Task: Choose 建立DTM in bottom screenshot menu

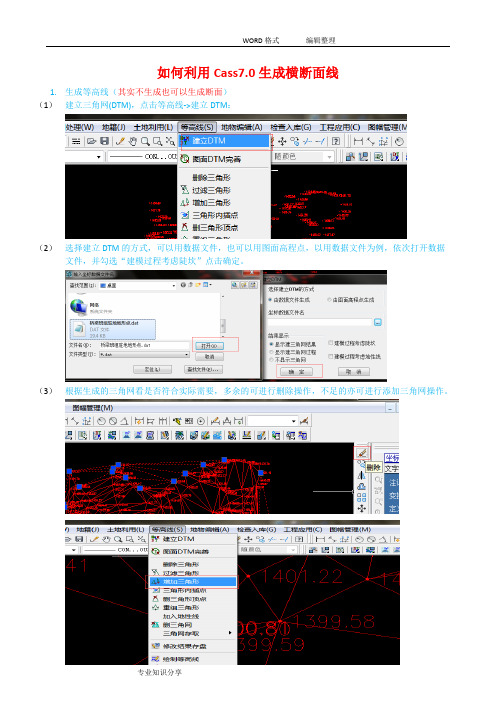Action: pyautogui.click(x=192, y=539)
